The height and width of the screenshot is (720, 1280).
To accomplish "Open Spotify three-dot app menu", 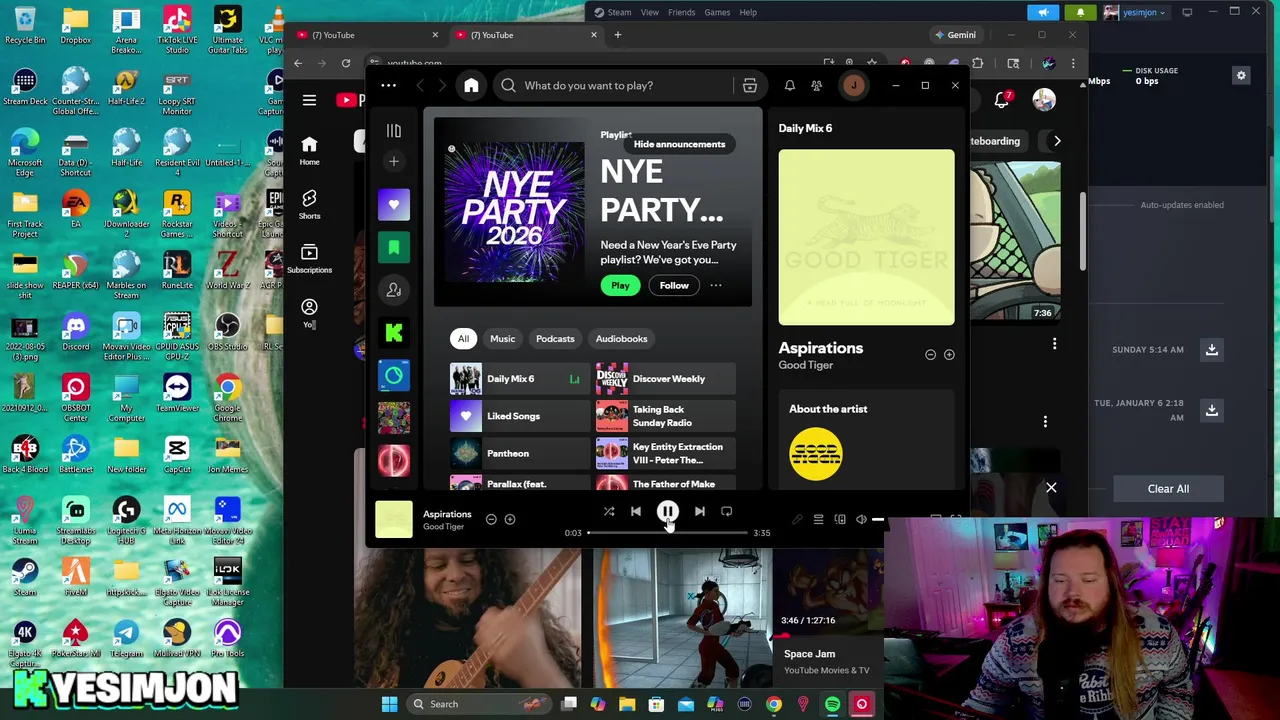I will 388,86.
